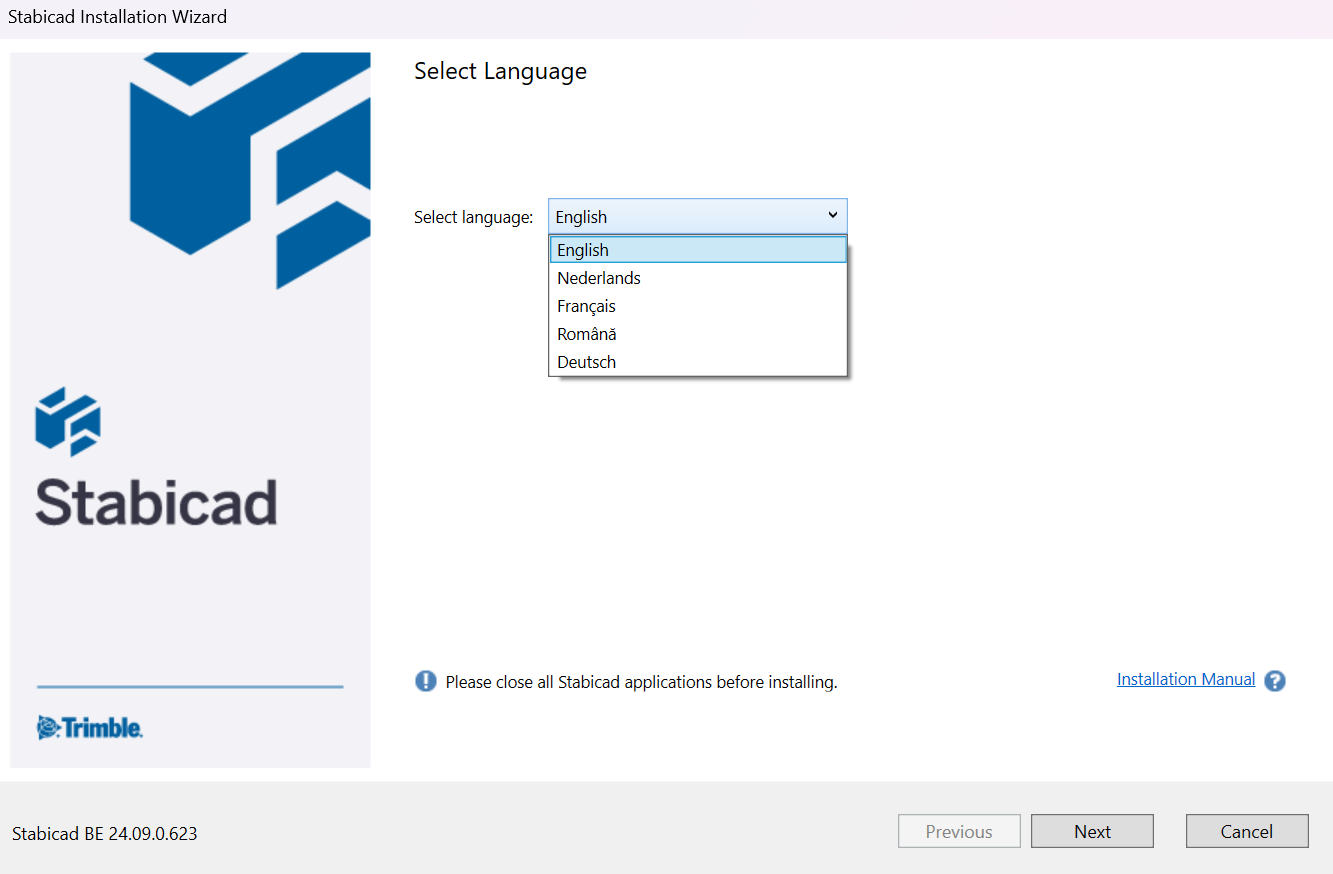Image resolution: width=1333 pixels, height=874 pixels.
Task: Click the Trimble logo
Action: click(90, 727)
